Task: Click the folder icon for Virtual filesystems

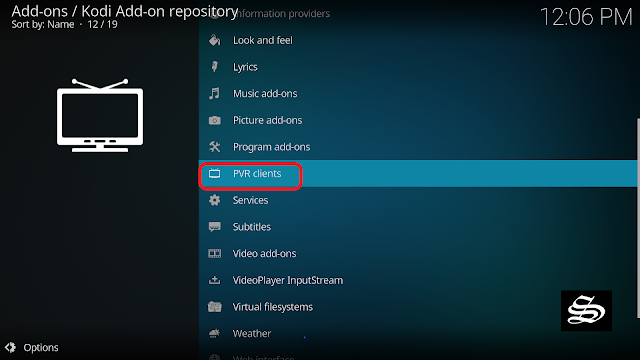Action: [x=215, y=307]
